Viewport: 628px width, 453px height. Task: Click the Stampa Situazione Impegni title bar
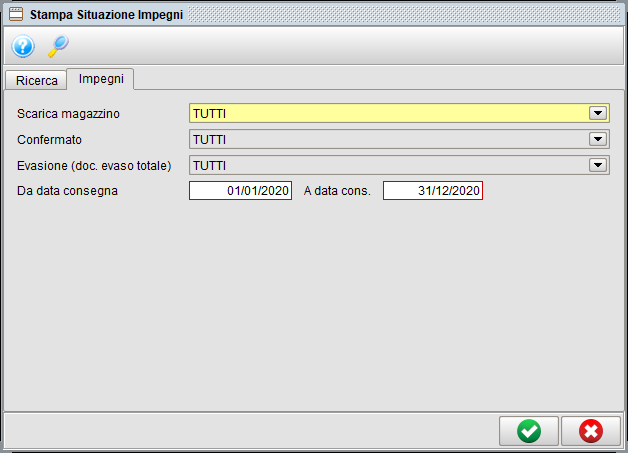tap(300, 15)
